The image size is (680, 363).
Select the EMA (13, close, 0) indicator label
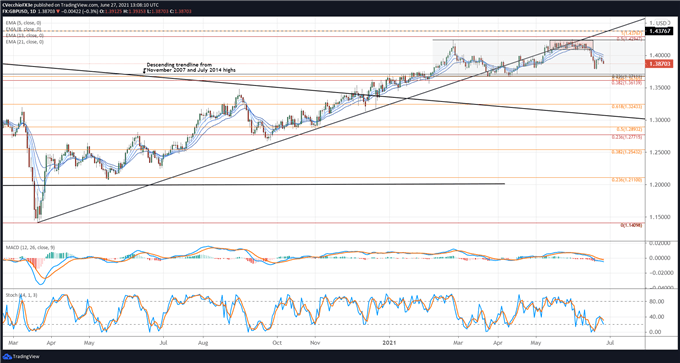25,35
